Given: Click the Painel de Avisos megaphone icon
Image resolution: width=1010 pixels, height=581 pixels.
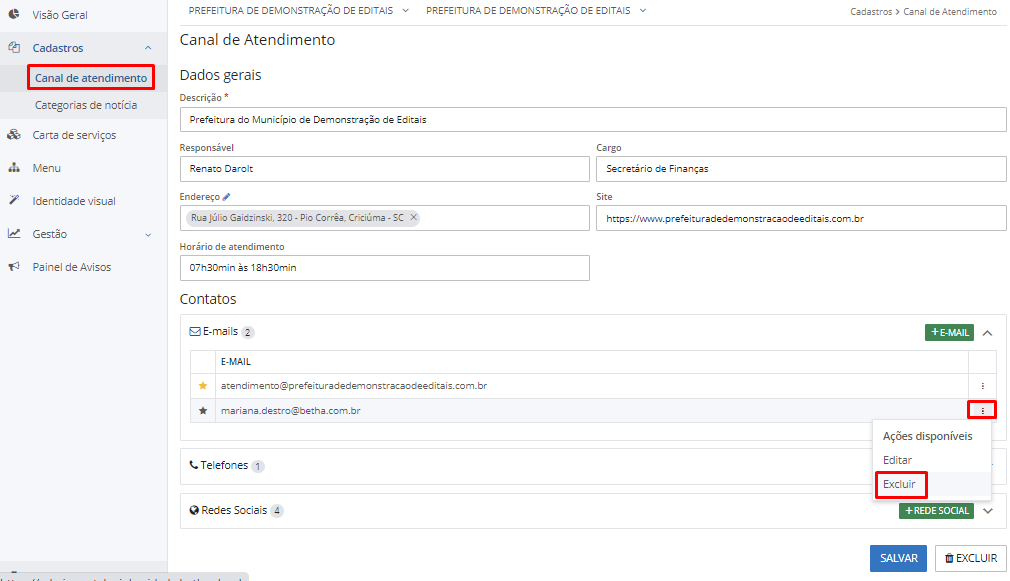Looking at the screenshot, I should click(14, 267).
